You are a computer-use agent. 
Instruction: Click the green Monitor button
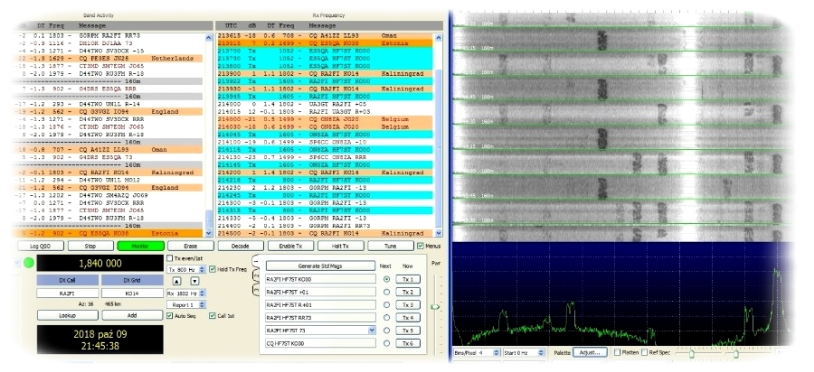point(141,246)
